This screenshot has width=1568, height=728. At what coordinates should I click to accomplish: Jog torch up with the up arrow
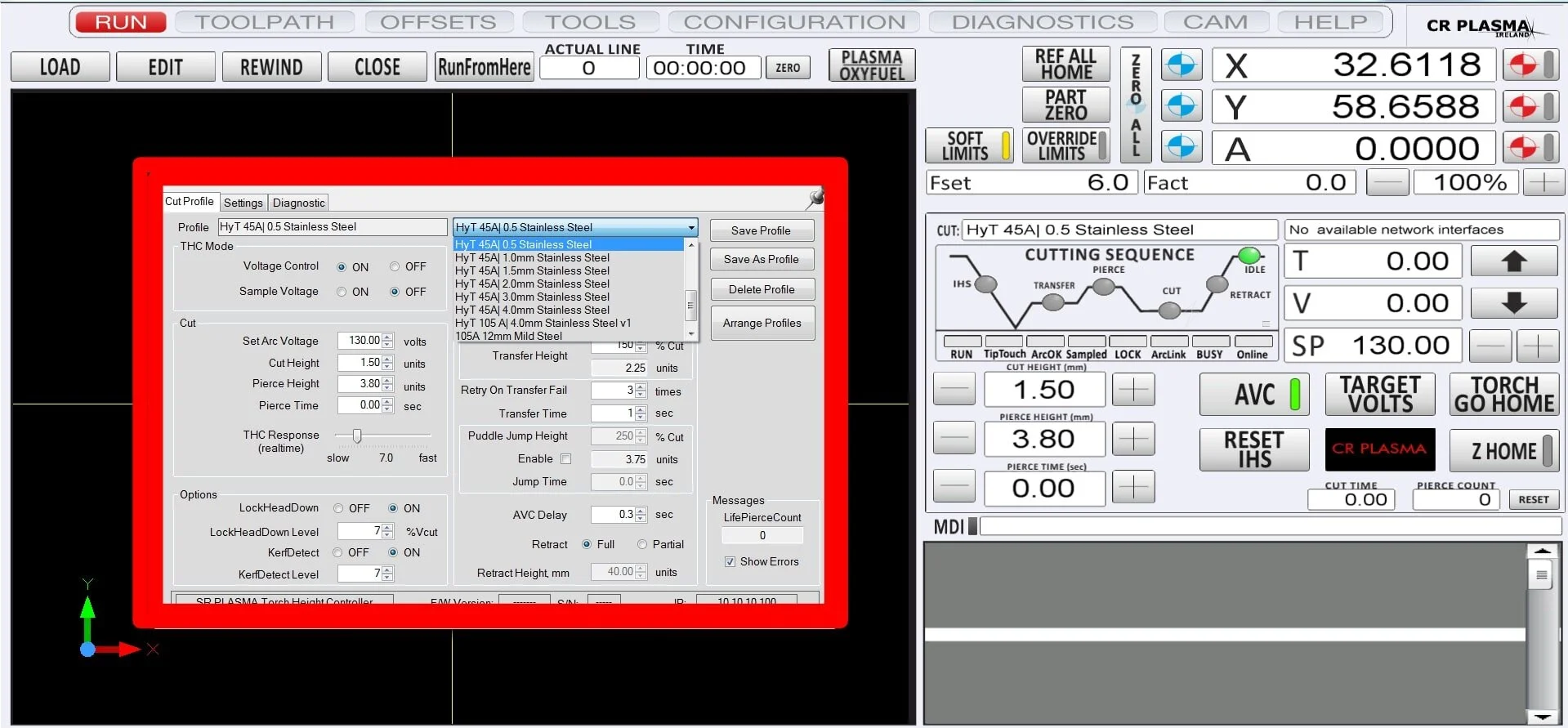[1513, 261]
